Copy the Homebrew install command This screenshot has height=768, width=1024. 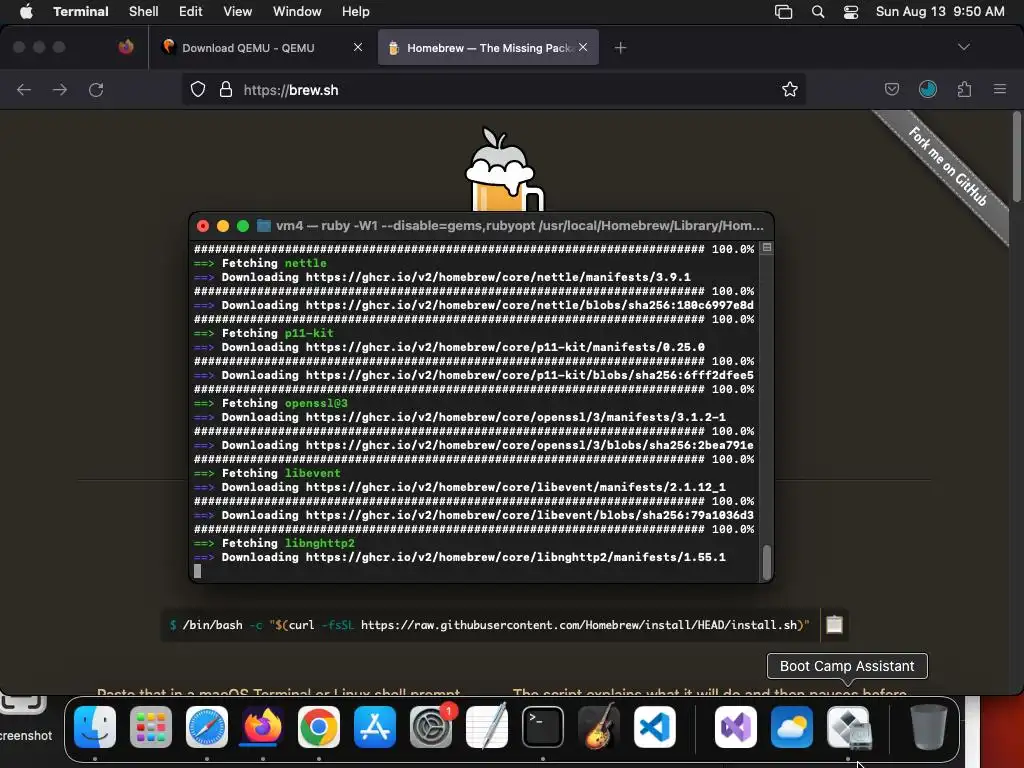point(835,625)
